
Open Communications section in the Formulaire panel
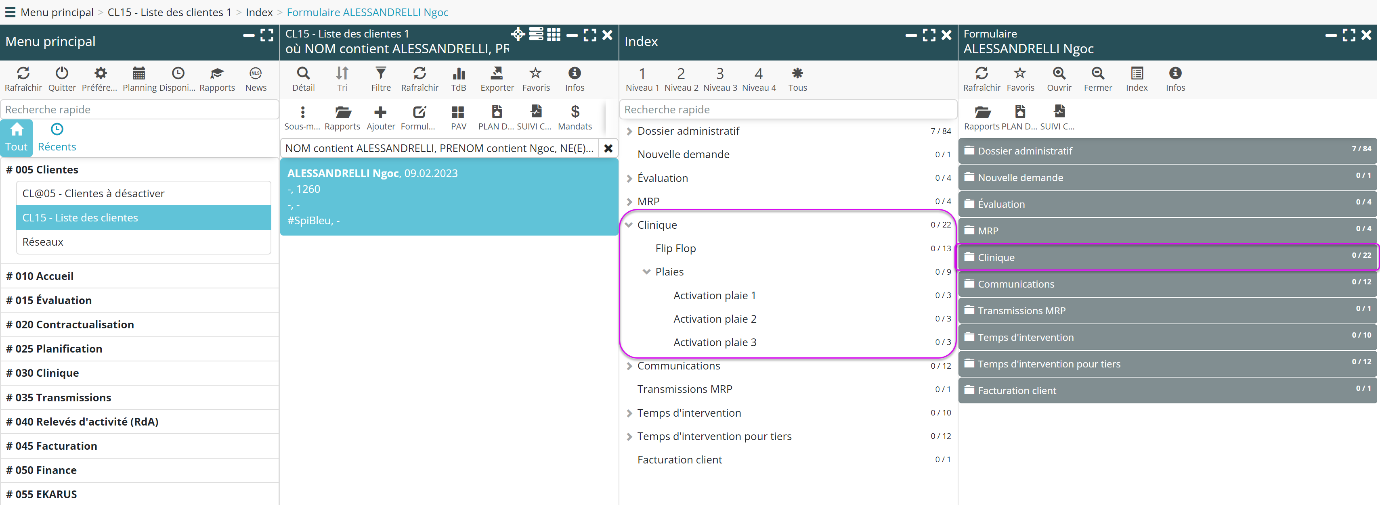coord(1016,284)
